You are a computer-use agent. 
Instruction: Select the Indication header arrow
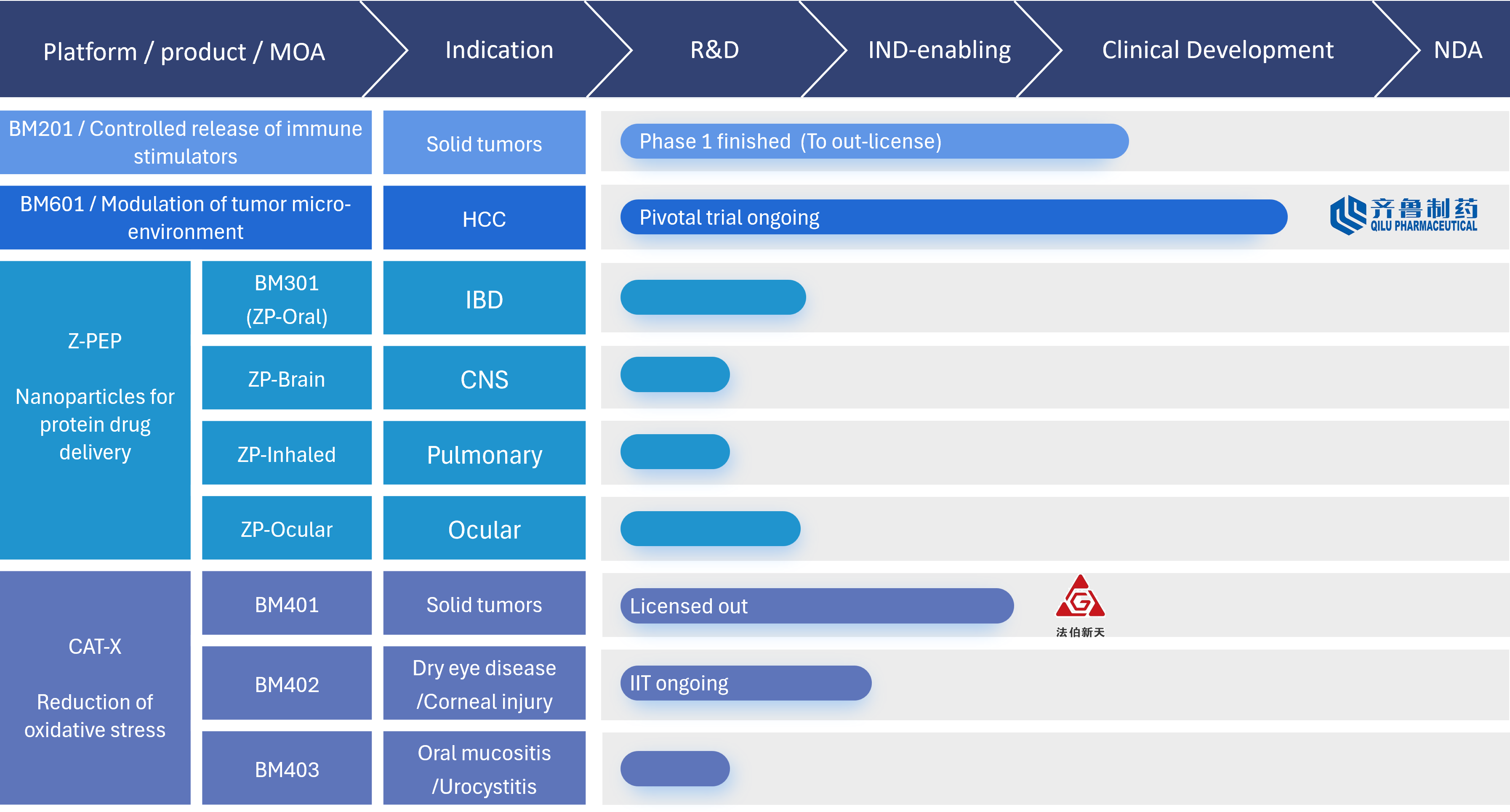499,50
